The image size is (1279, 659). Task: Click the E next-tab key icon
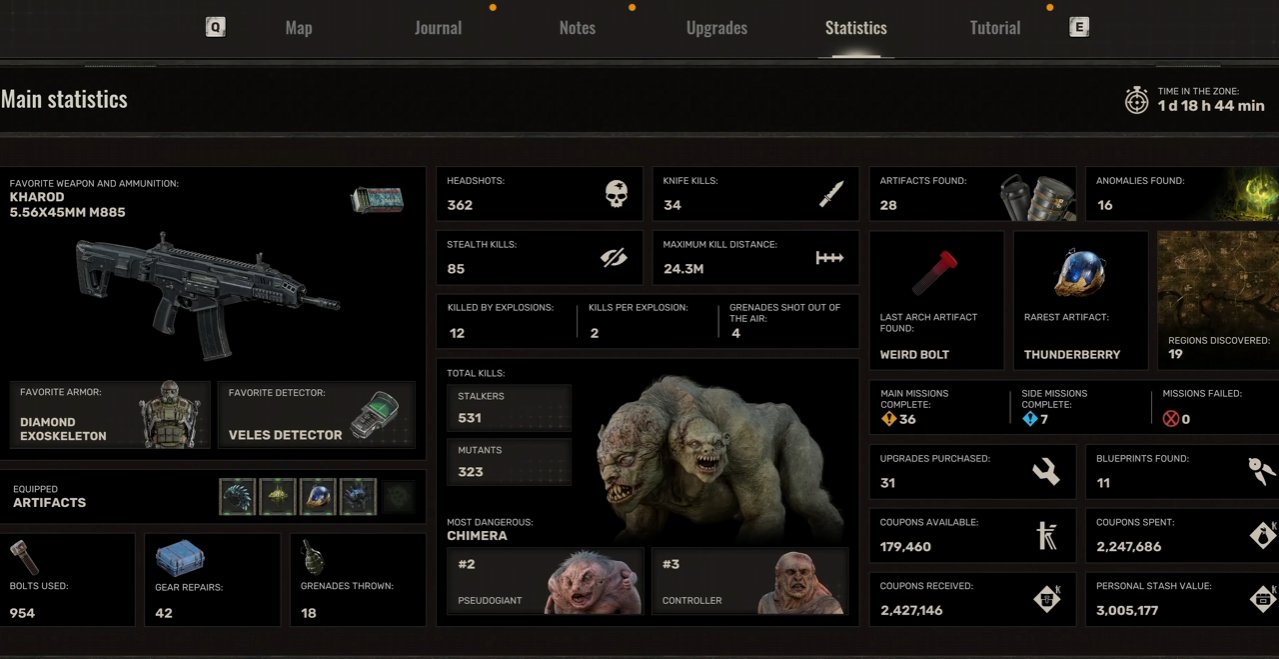[1079, 28]
